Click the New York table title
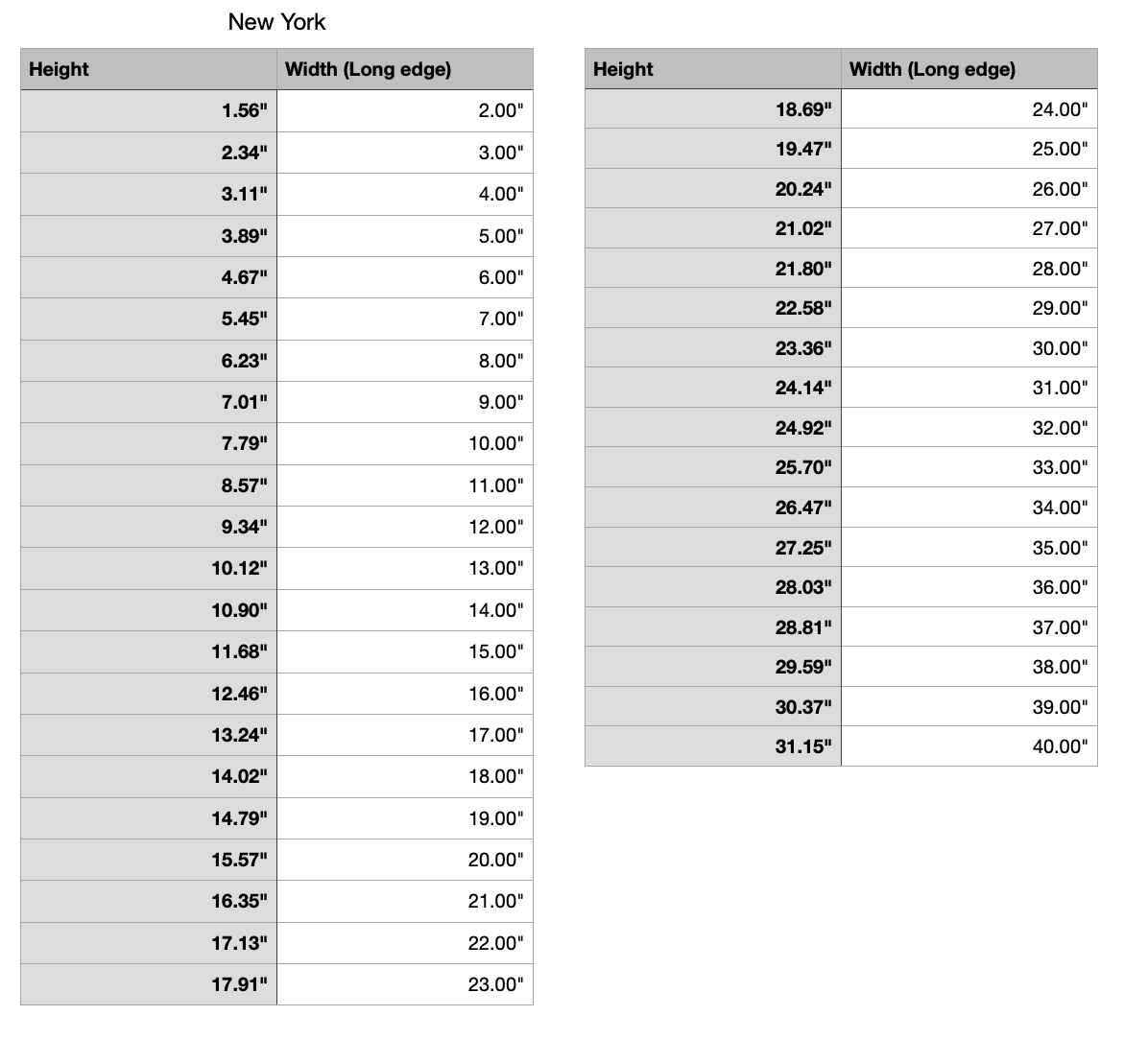Screen dimensions: 1148x1040 pyautogui.click(x=276, y=22)
